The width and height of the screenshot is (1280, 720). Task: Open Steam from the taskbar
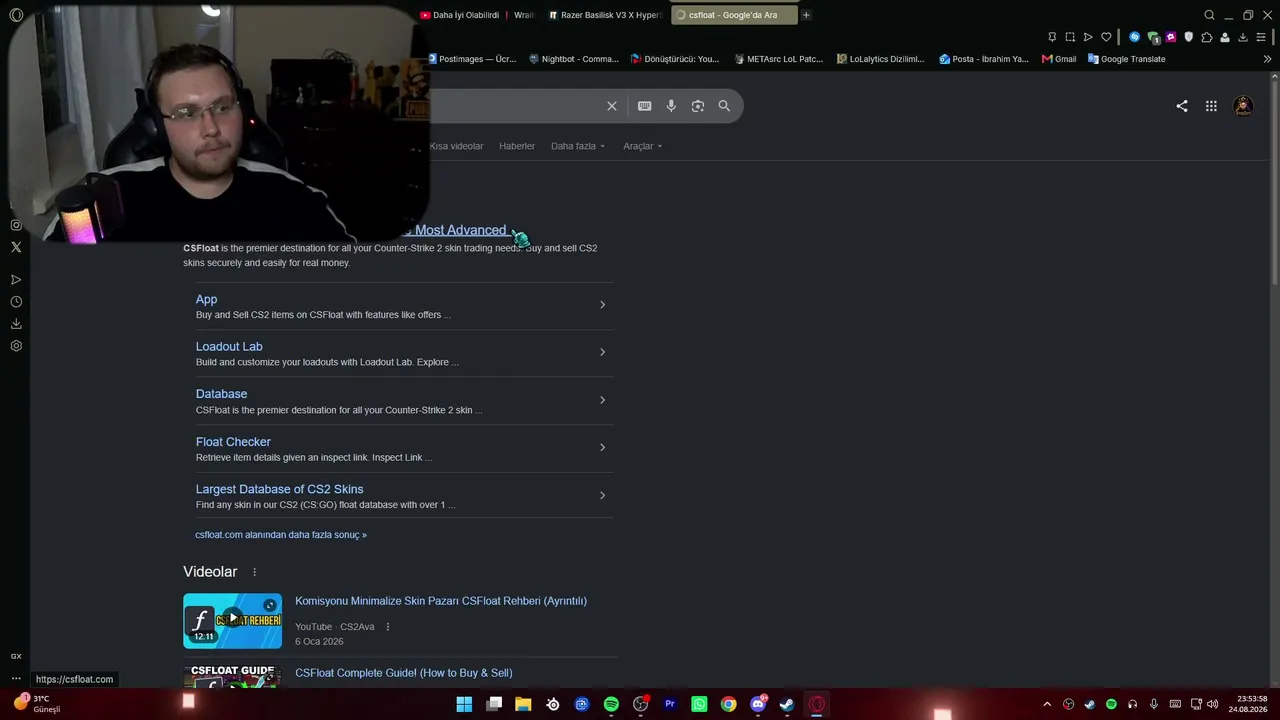(x=787, y=704)
